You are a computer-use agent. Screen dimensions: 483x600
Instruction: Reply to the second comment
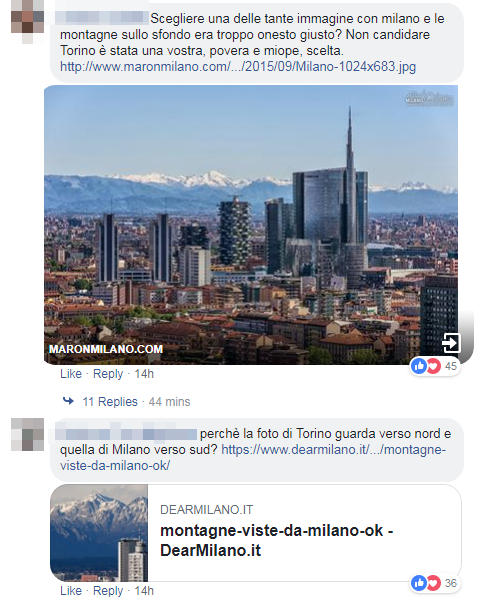coord(108,590)
